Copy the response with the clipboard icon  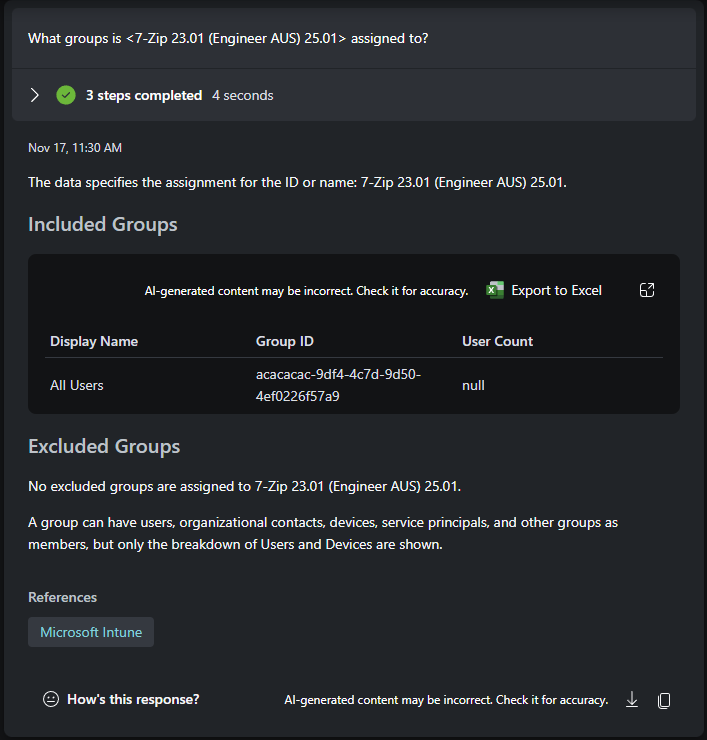(x=664, y=700)
